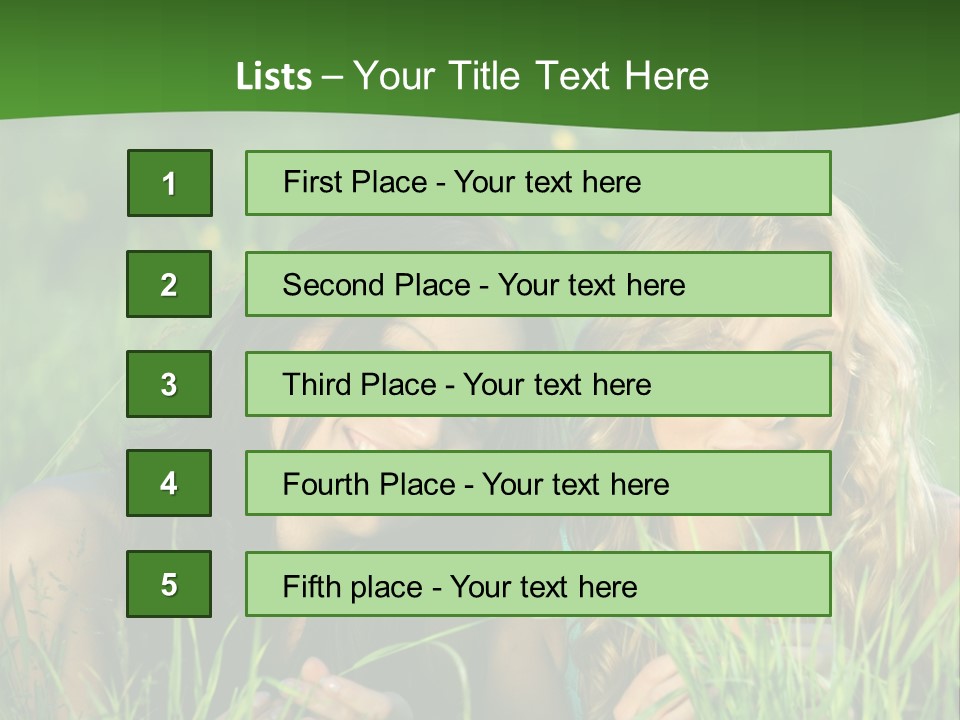Click the "Fifth place - Your text here" bar

point(538,584)
